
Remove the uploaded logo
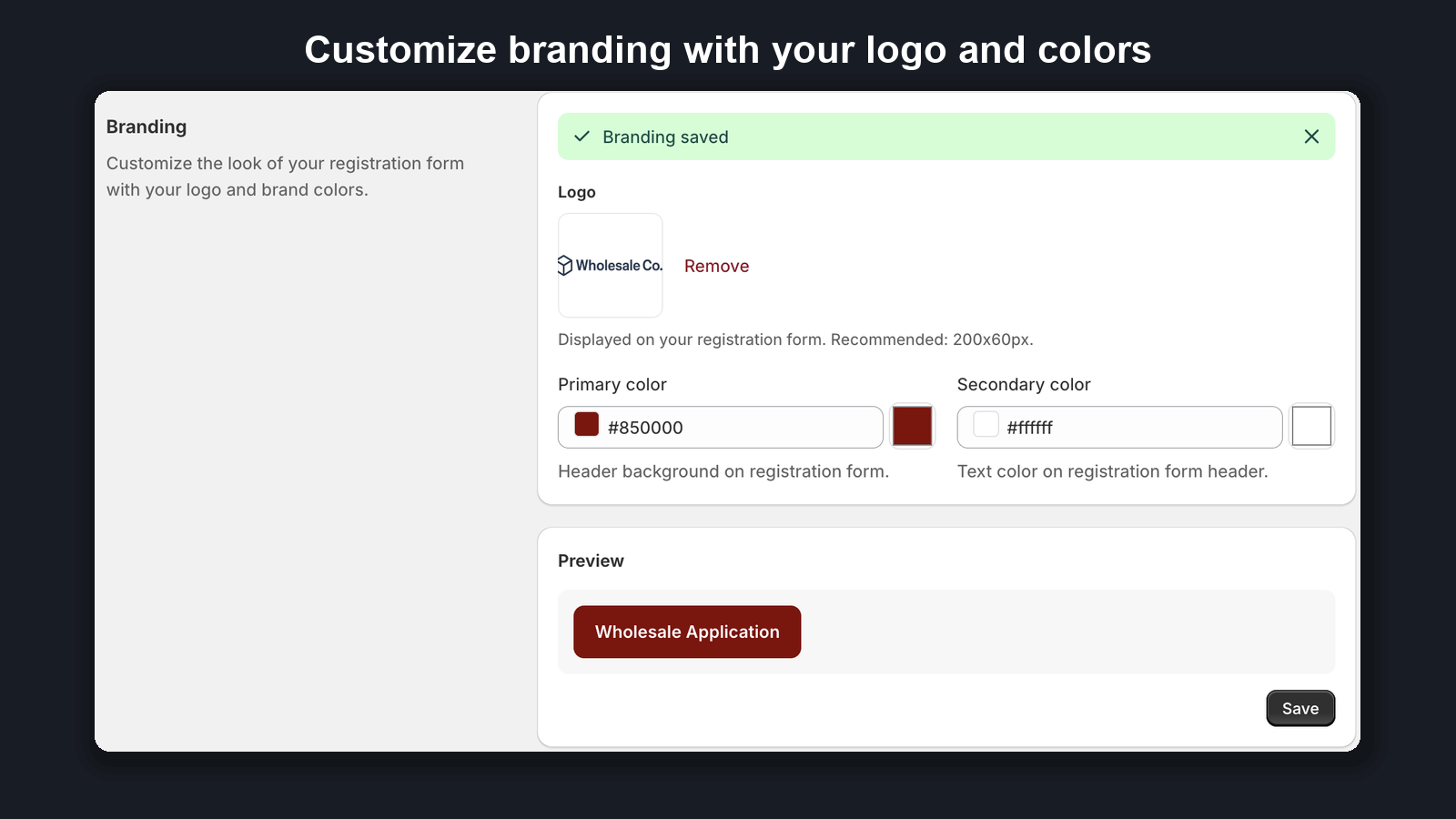click(x=717, y=266)
